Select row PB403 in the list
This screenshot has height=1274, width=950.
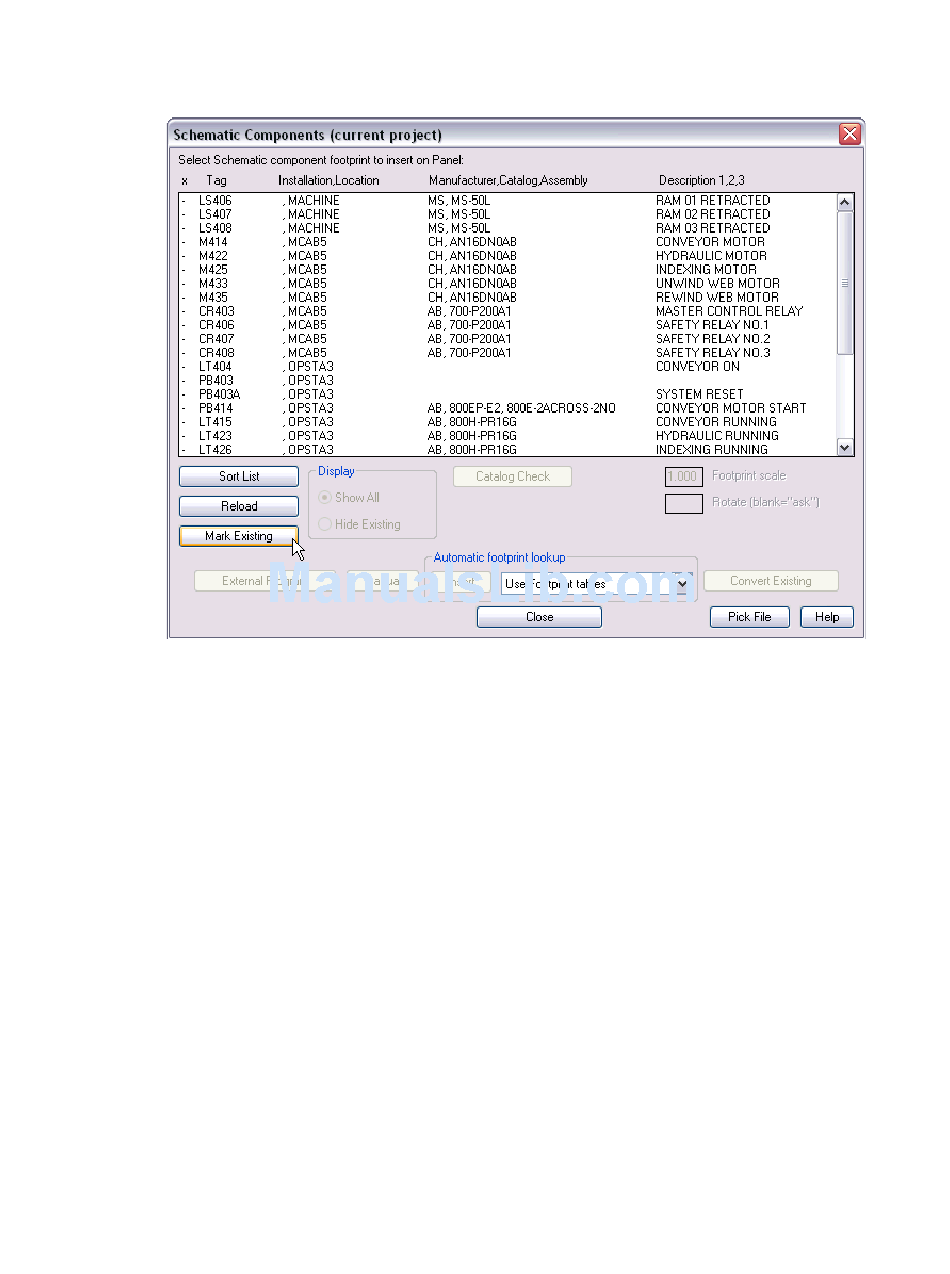point(507,381)
